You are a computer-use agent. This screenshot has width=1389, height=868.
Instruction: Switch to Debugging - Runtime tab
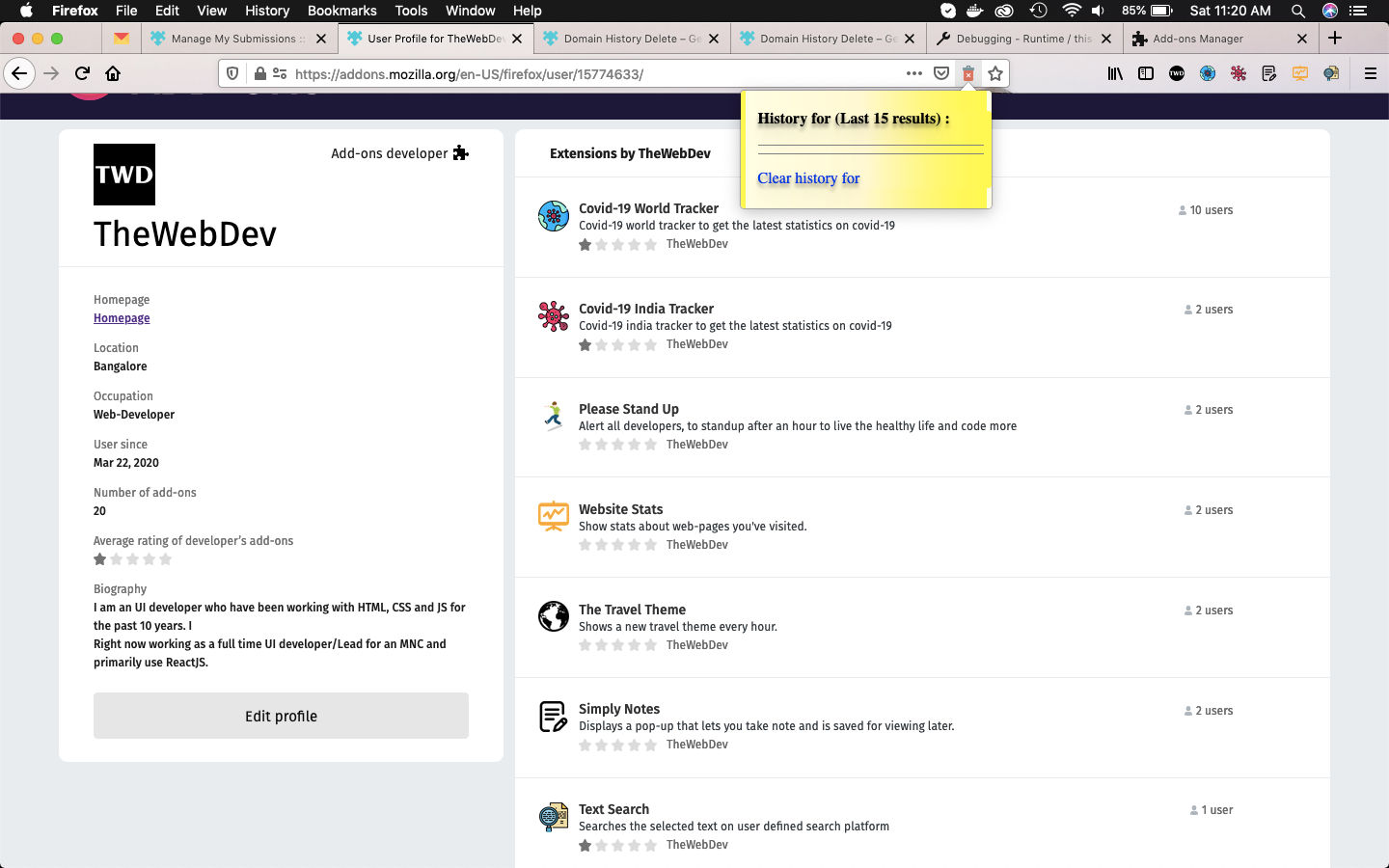tap(1025, 39)
